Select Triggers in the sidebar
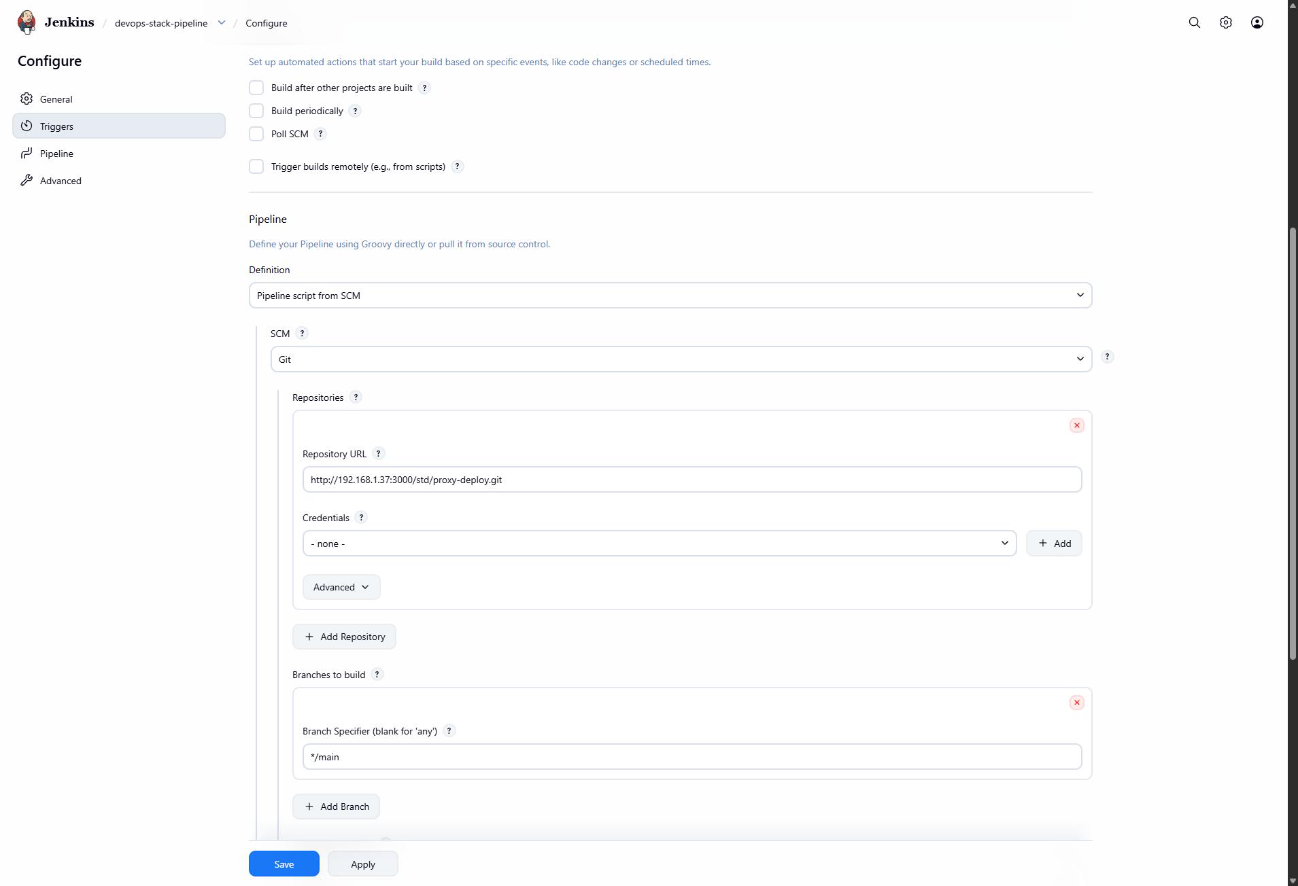Screen dimensions: 1298x886 [119, 126]
